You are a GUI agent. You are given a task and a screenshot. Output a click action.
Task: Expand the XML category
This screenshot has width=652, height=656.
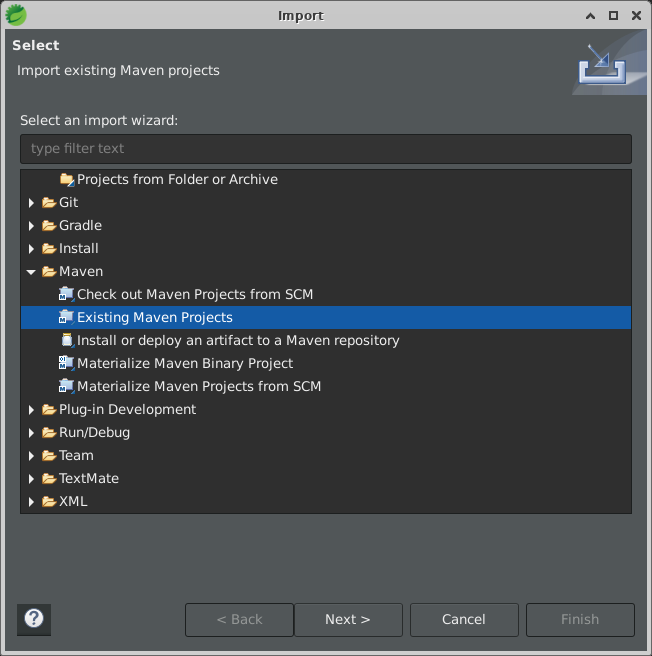point(31,502)
